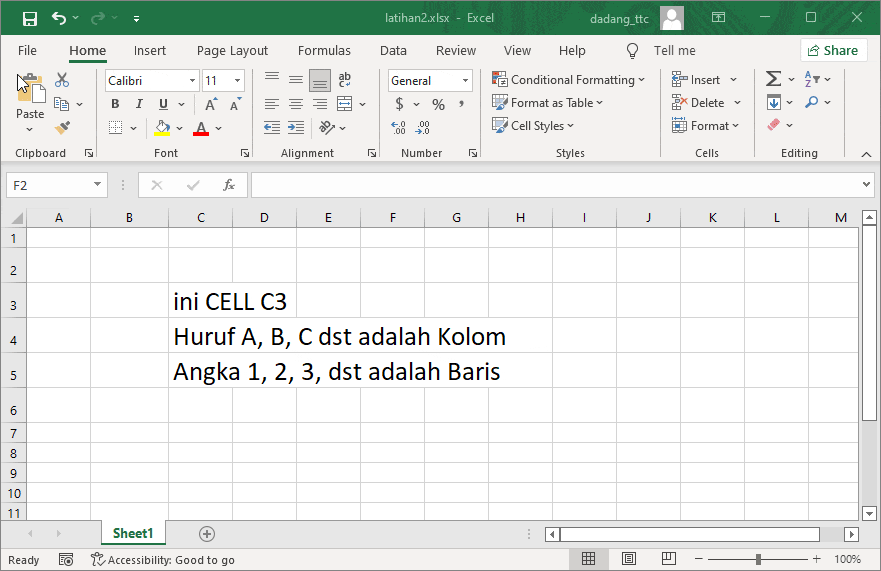Adjust the zoom slider

click(758, 559)
